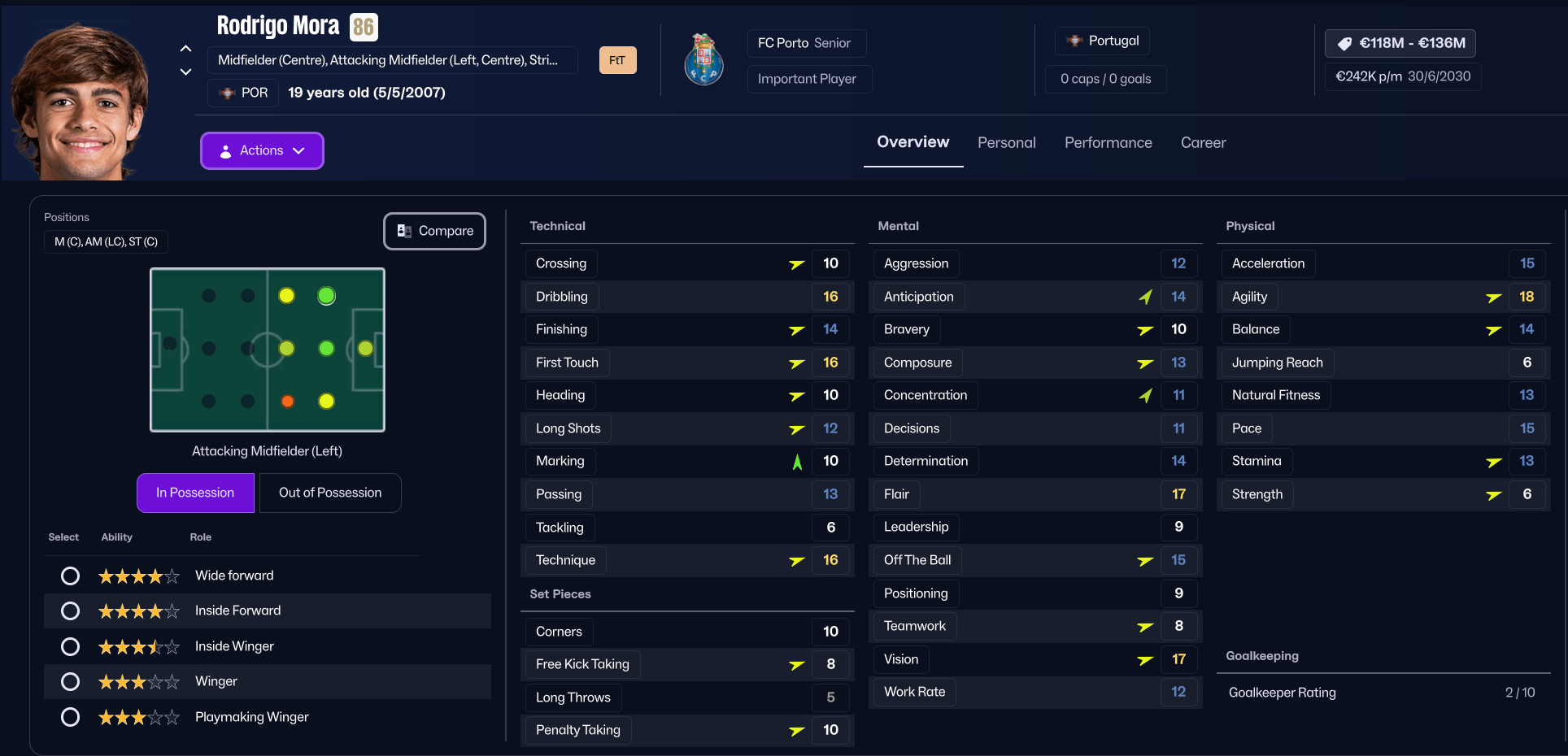The image size is (1568, 756).
Task: Click the €242K p/m contract info
Action: pos(1403,76)
